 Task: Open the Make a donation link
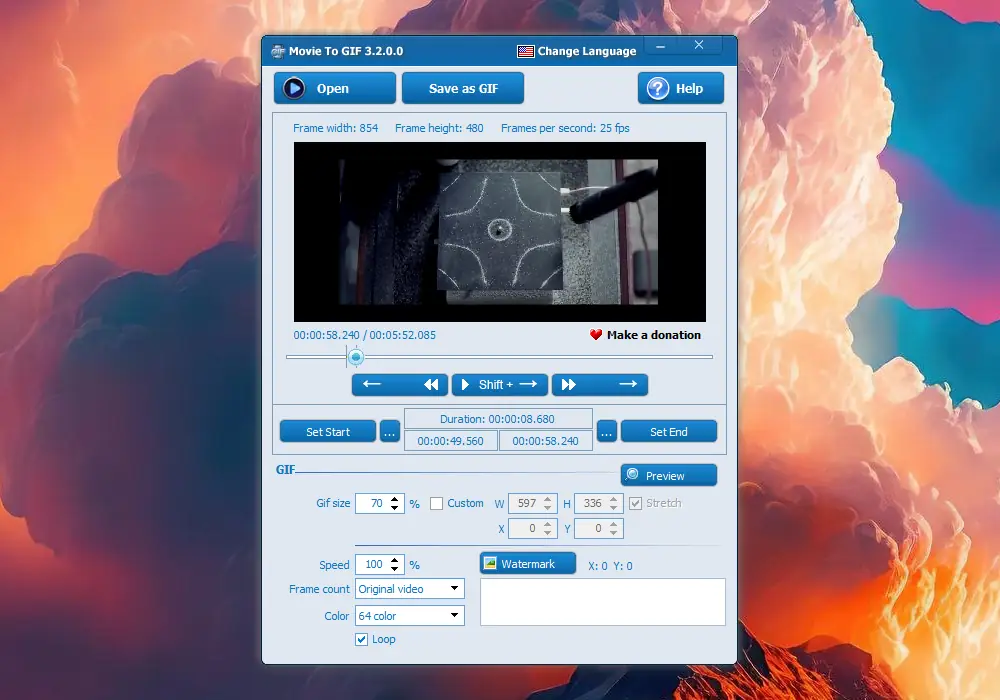point(654,335)
